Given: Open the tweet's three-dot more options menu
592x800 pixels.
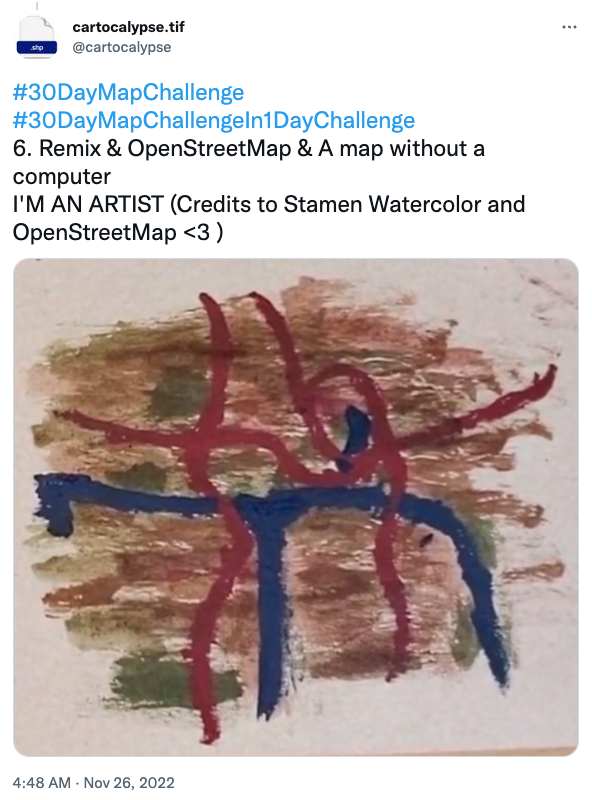Looking at the screenshot, I should [x=569, y=27].
